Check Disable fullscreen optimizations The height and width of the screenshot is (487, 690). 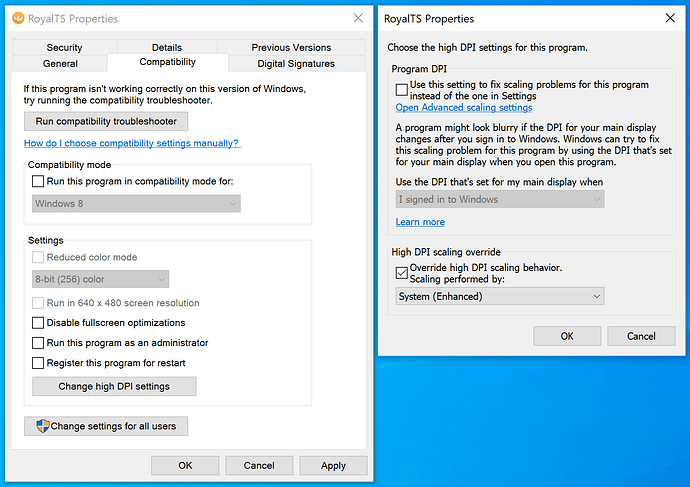point(38,323)
